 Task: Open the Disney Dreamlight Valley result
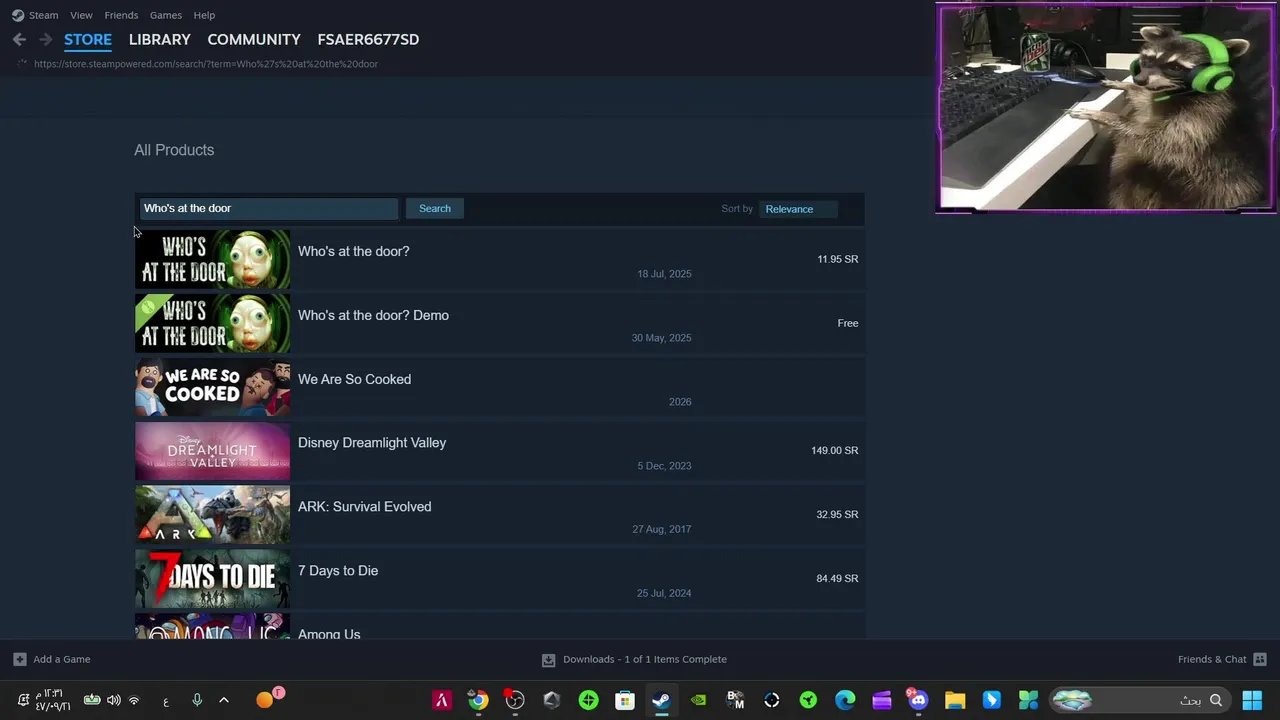click(500, 451)
